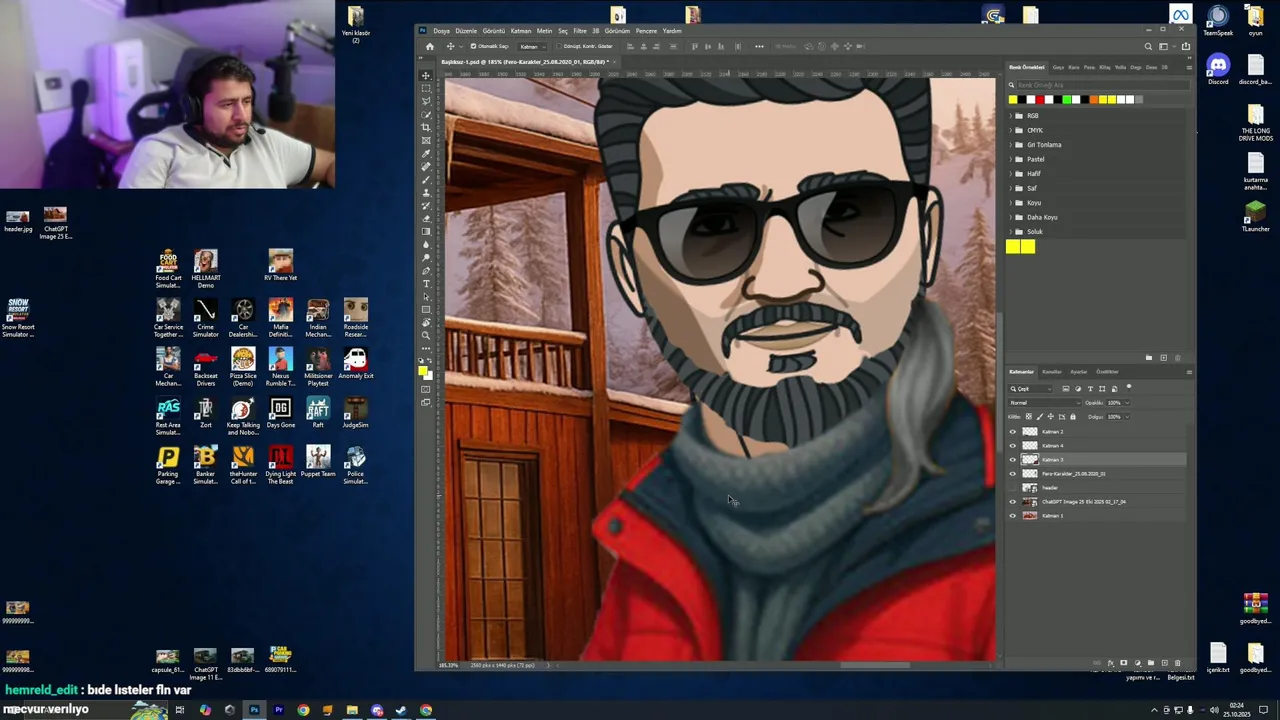Expand the CMYK swatch group
Image resolution: width=1280 pixels, height=720 pixels.
[1010, 130]
